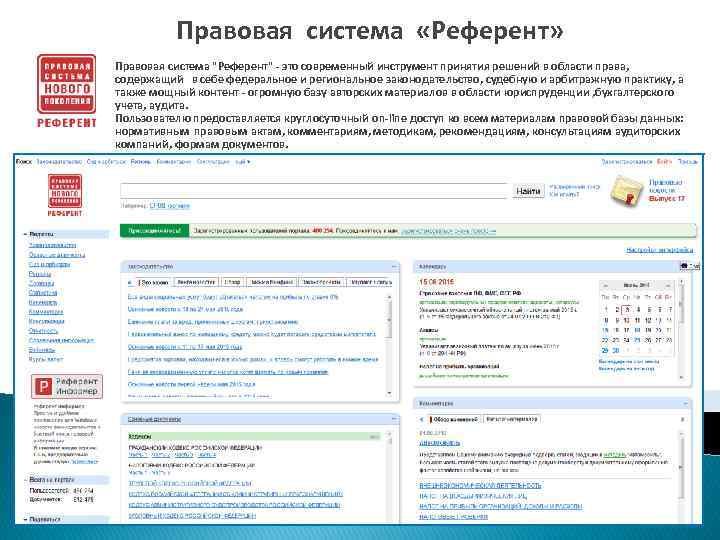Click the main search input field
This screenshot has width=720, height=540.
[x=315, y=191]
